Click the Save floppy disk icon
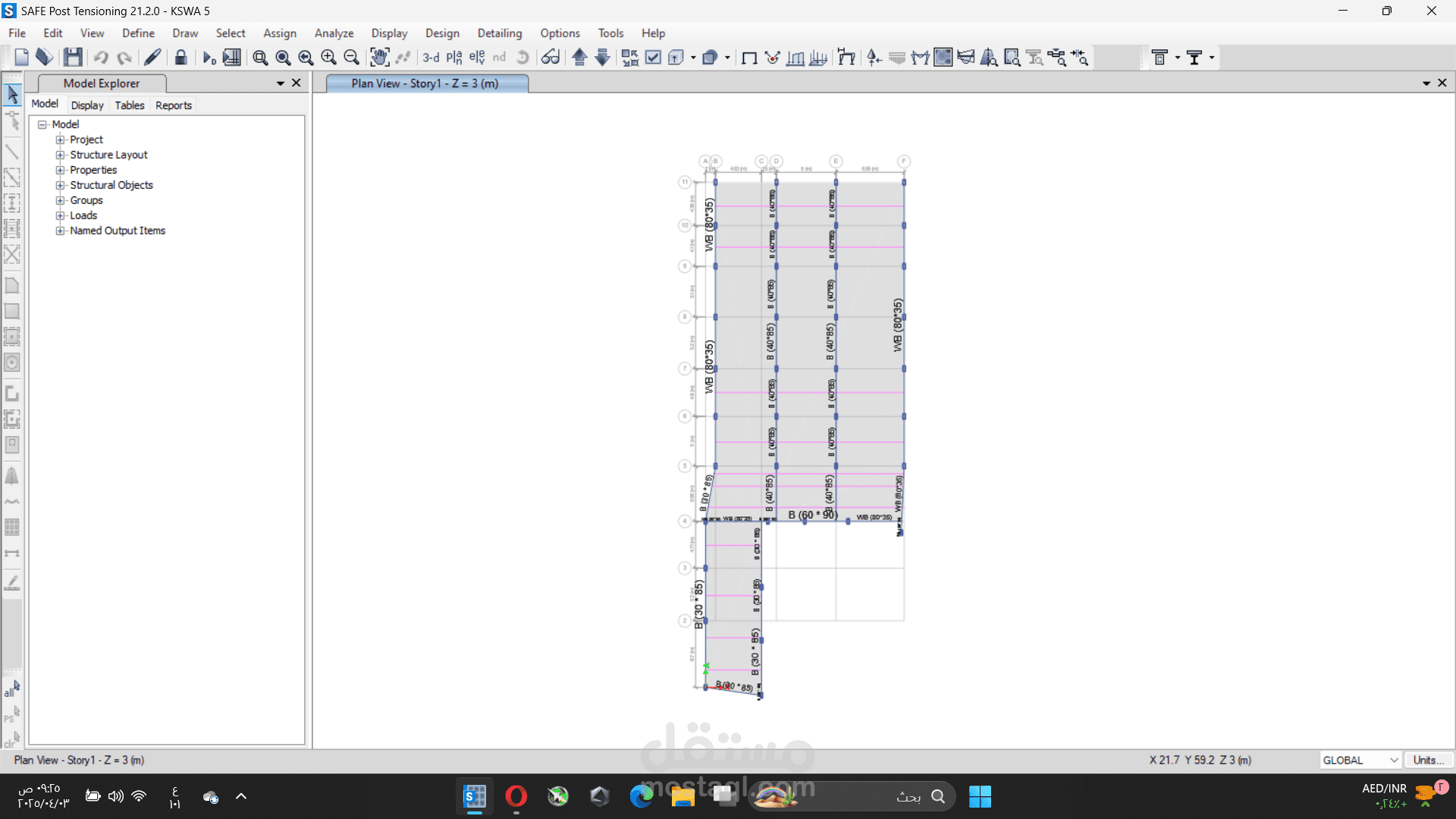 pos(73,58)
